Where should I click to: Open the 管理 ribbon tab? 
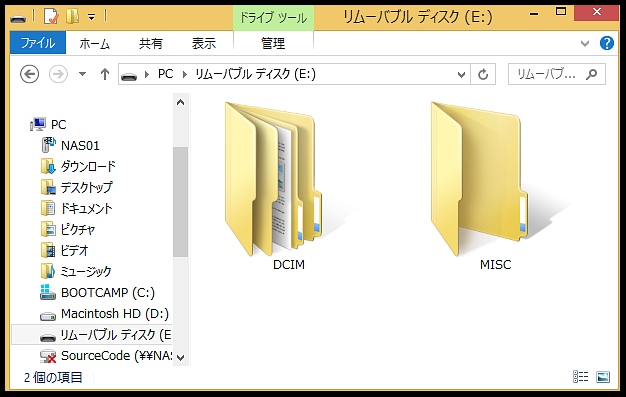pos(273,43)
